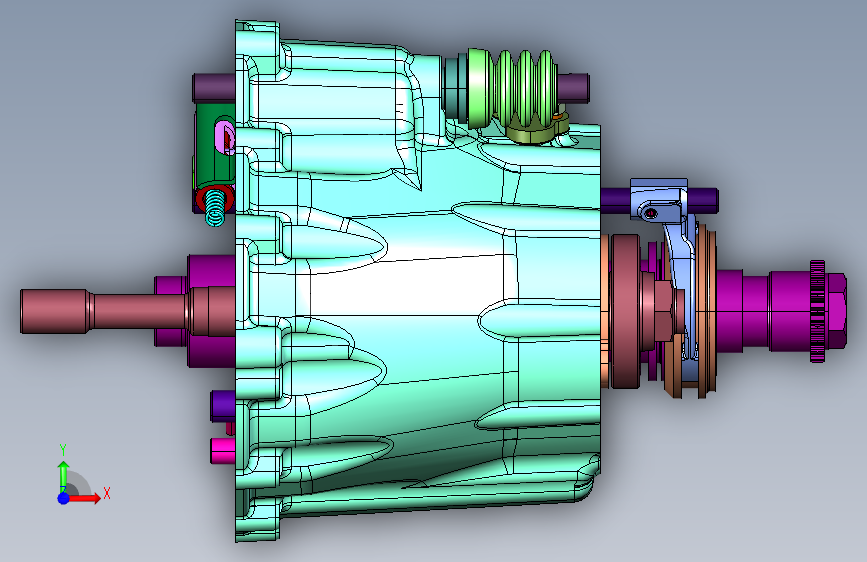Select the brown release bearing disc
Screen dimensions: 867x562
tap(625, 311)
